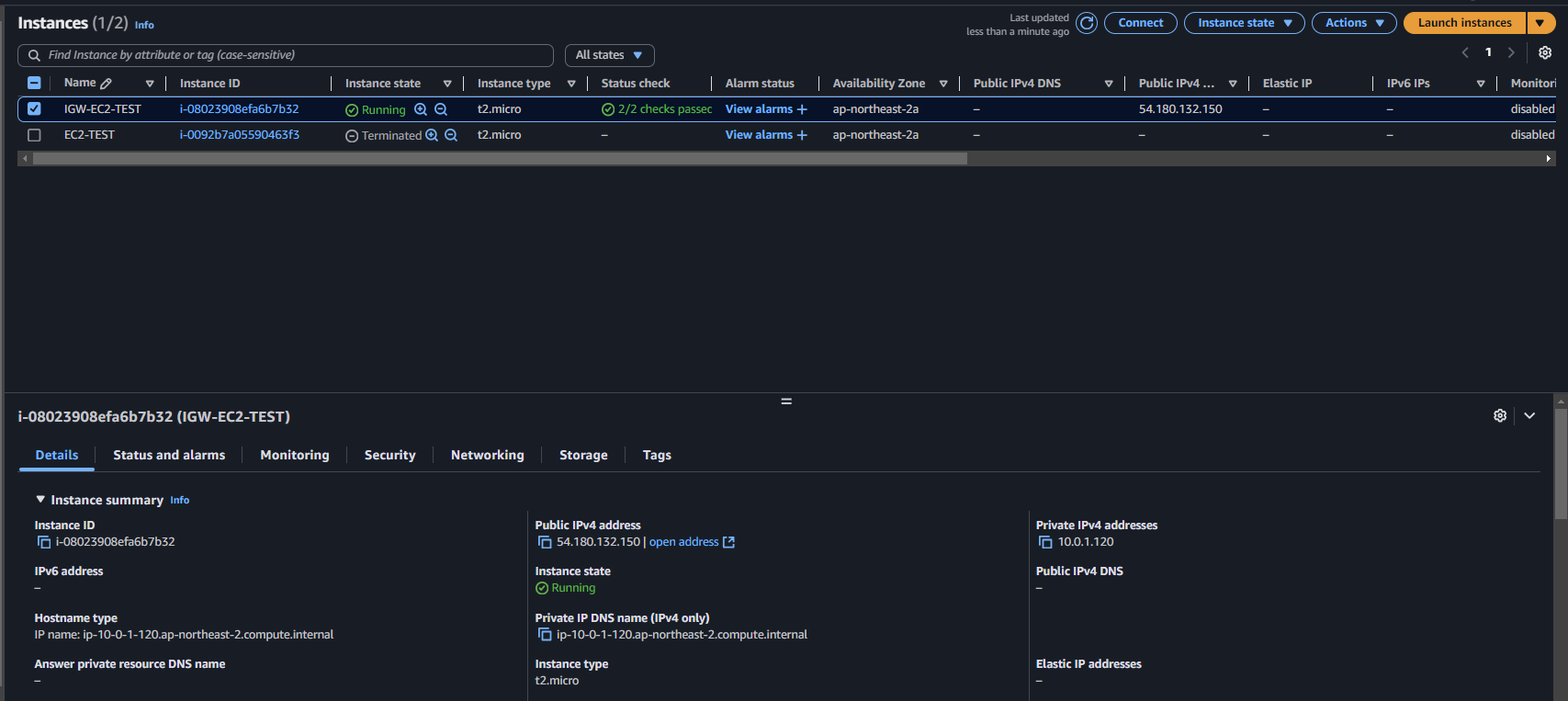Copy the Instance ID in the summary
1568x701 pixels.
pos(44,542)
